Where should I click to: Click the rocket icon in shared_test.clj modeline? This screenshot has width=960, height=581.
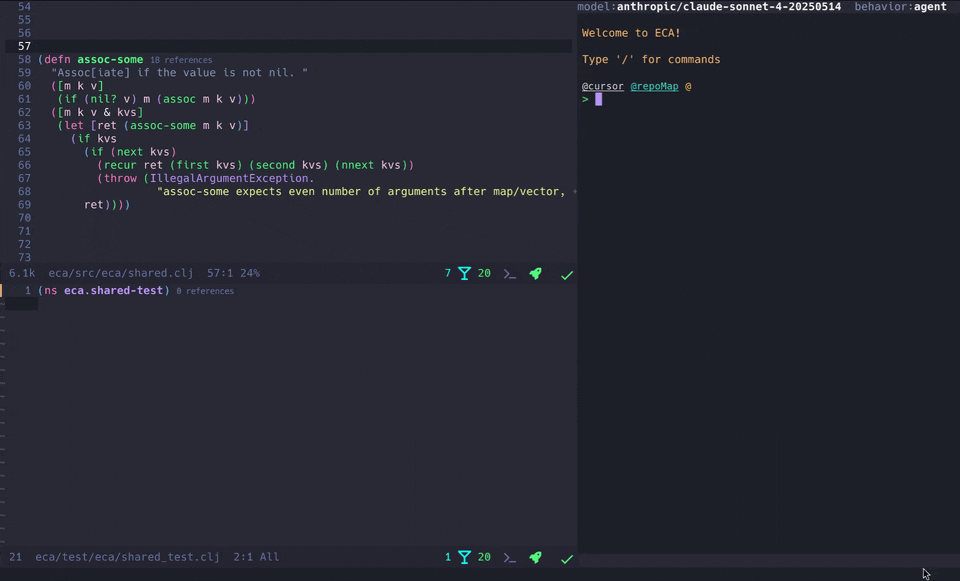tap(536, 557)
